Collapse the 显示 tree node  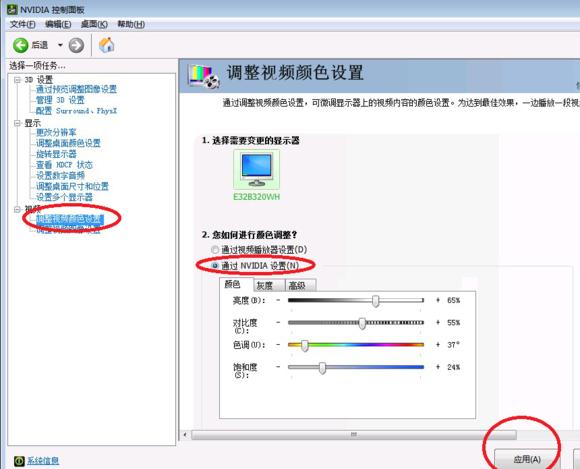(x=17, y=123)
